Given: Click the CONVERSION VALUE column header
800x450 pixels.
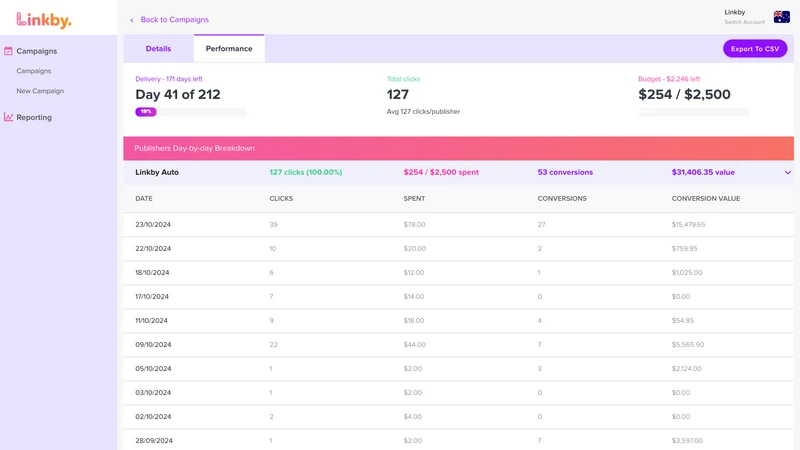Looking at the screenshot, I should [706, 198].
